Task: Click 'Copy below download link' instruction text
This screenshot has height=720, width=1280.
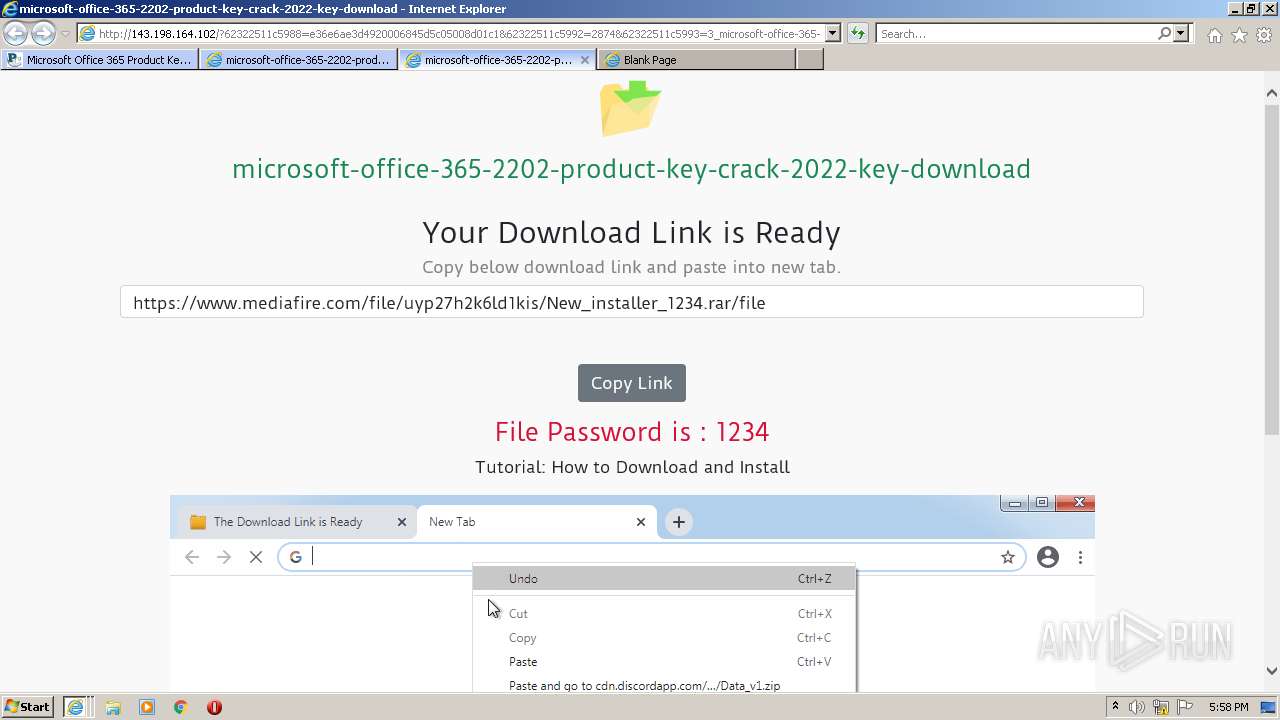Action: coord(631,267)
